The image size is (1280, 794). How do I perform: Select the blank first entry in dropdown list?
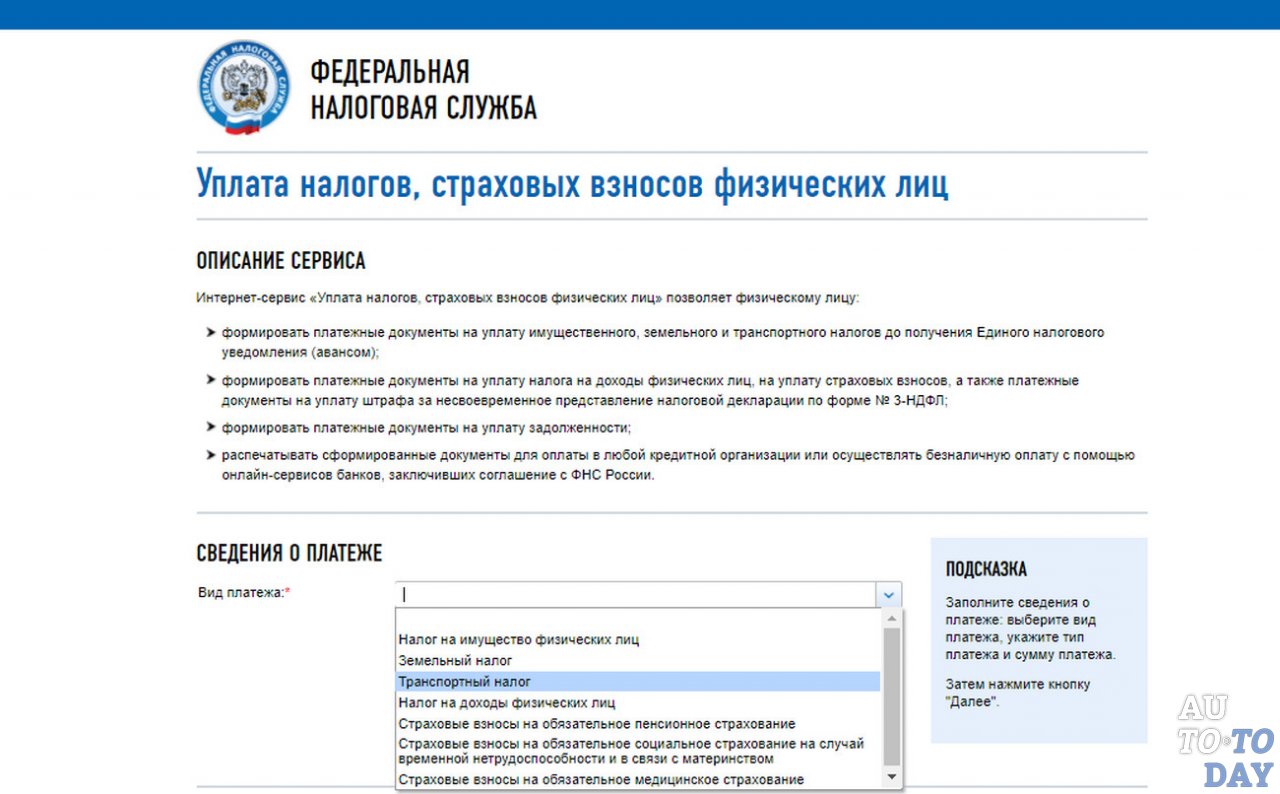point(636,619)
